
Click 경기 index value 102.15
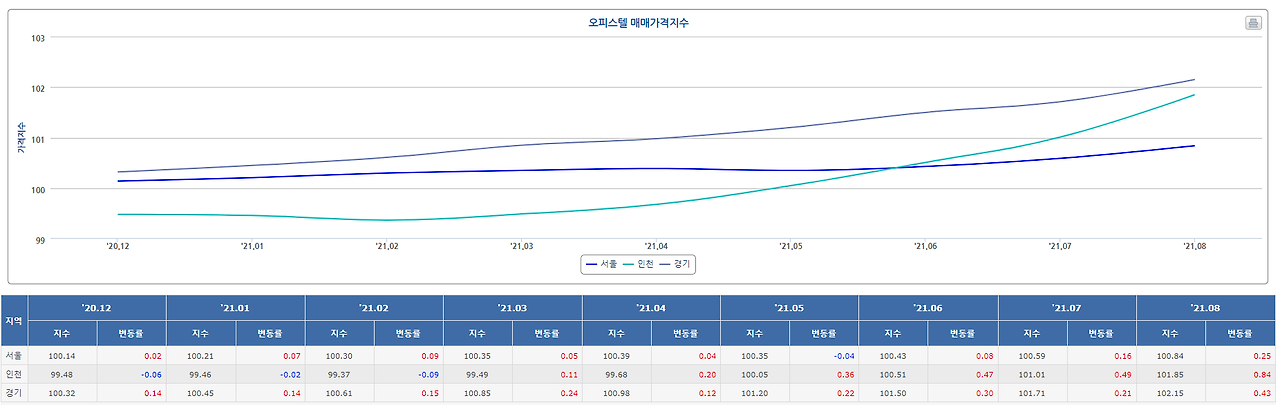[1170, 392]
